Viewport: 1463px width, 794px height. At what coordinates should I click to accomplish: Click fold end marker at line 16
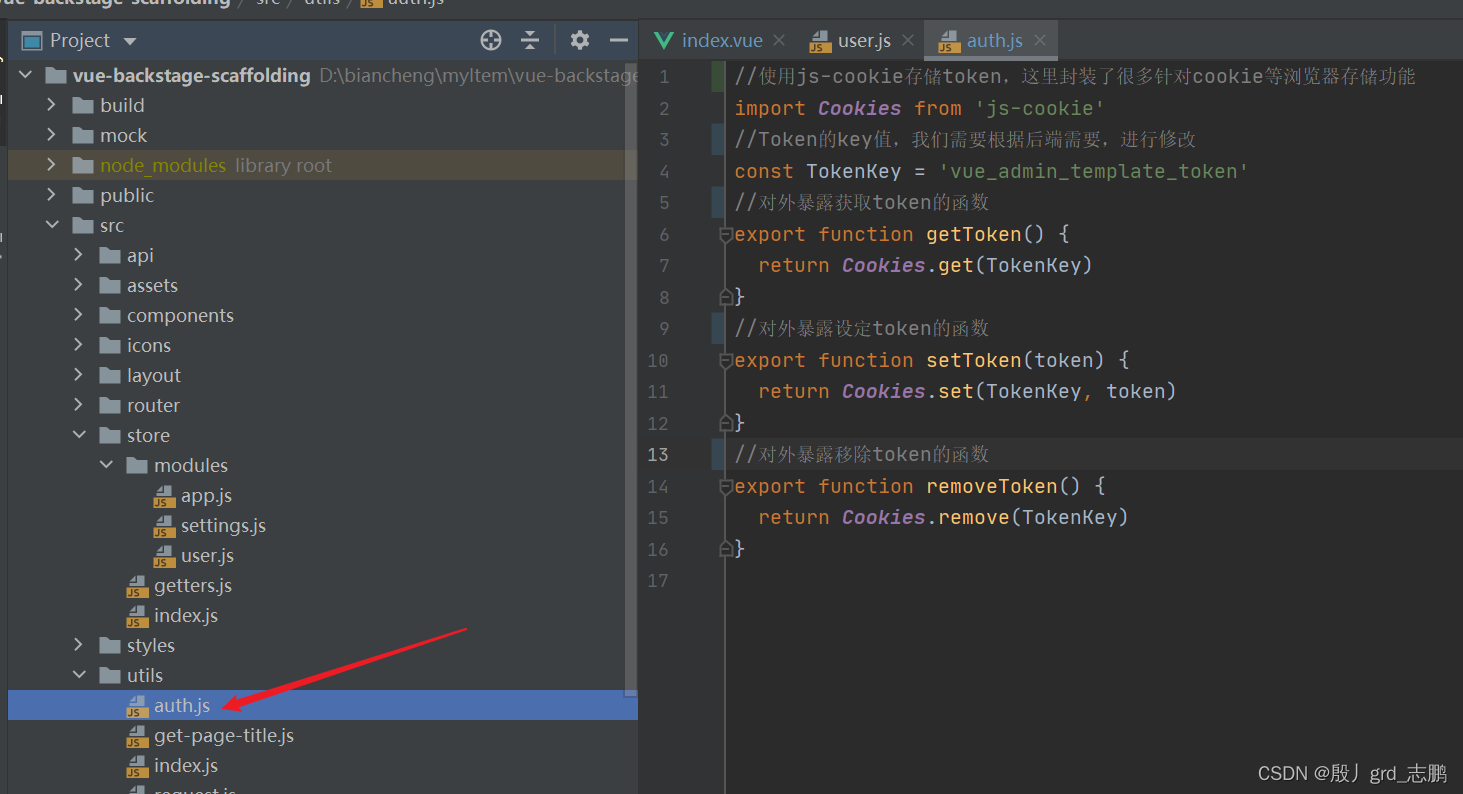point(726,549)
